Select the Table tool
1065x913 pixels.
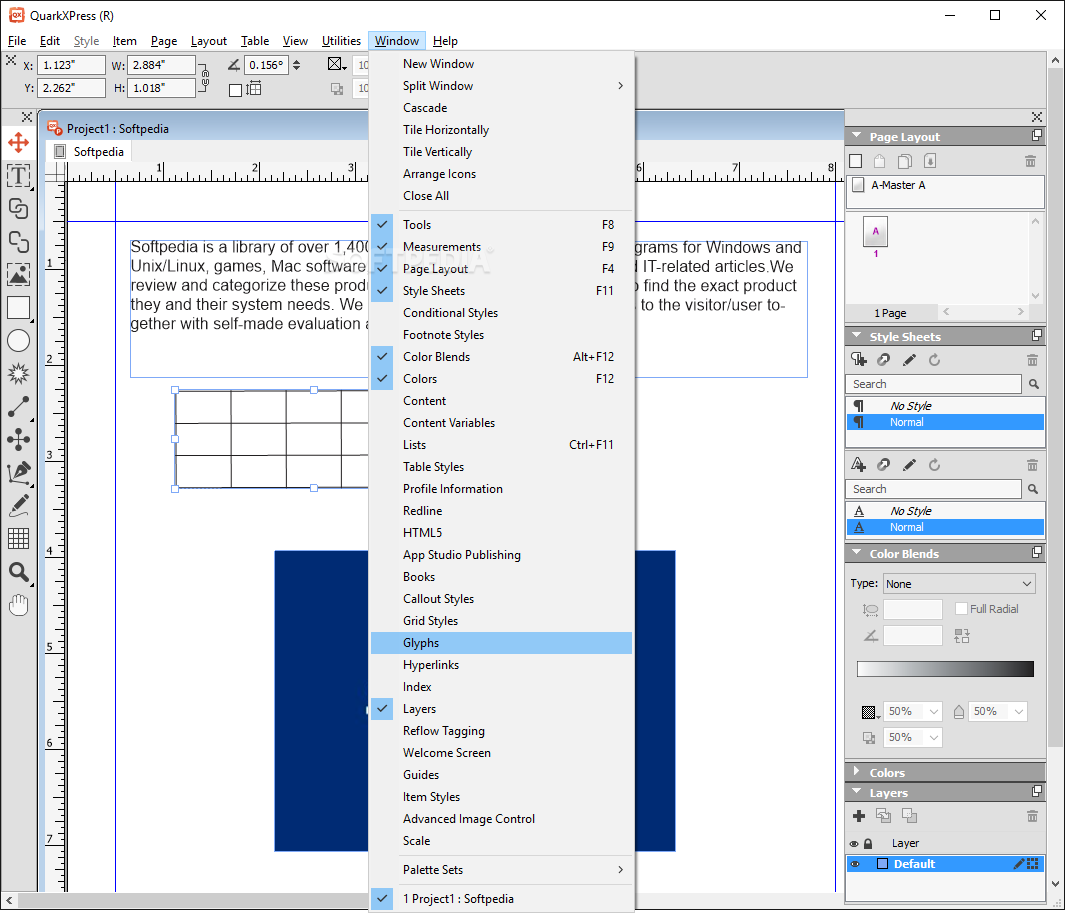pos(18,539)
